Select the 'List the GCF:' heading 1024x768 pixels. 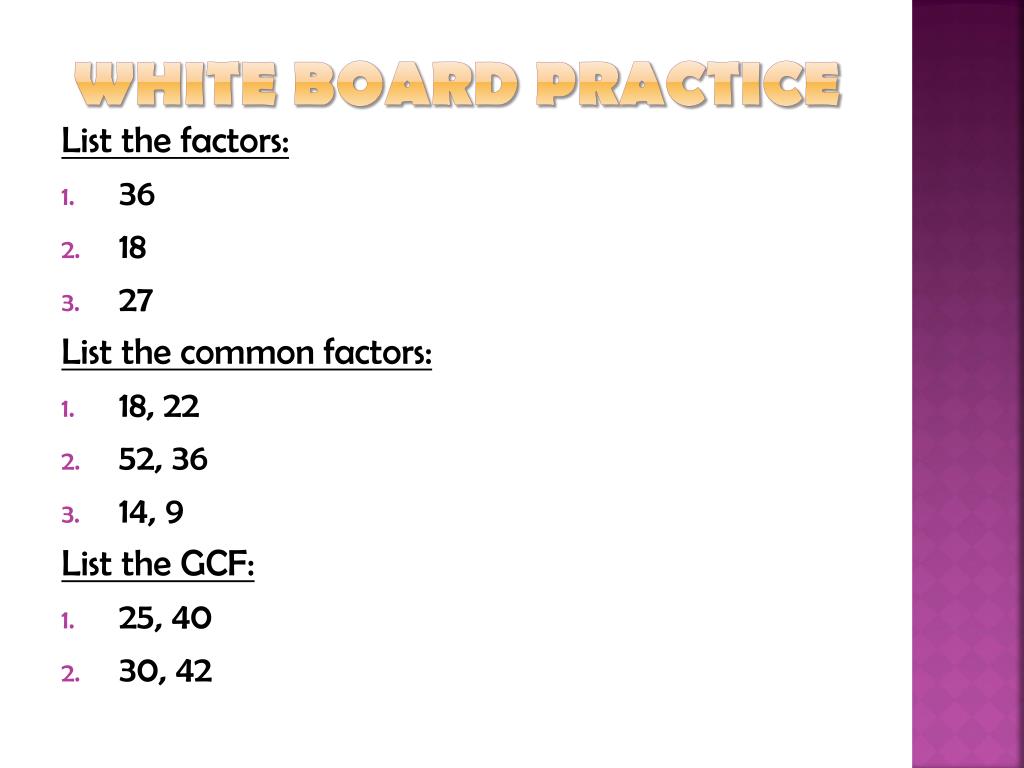point(157,563)
